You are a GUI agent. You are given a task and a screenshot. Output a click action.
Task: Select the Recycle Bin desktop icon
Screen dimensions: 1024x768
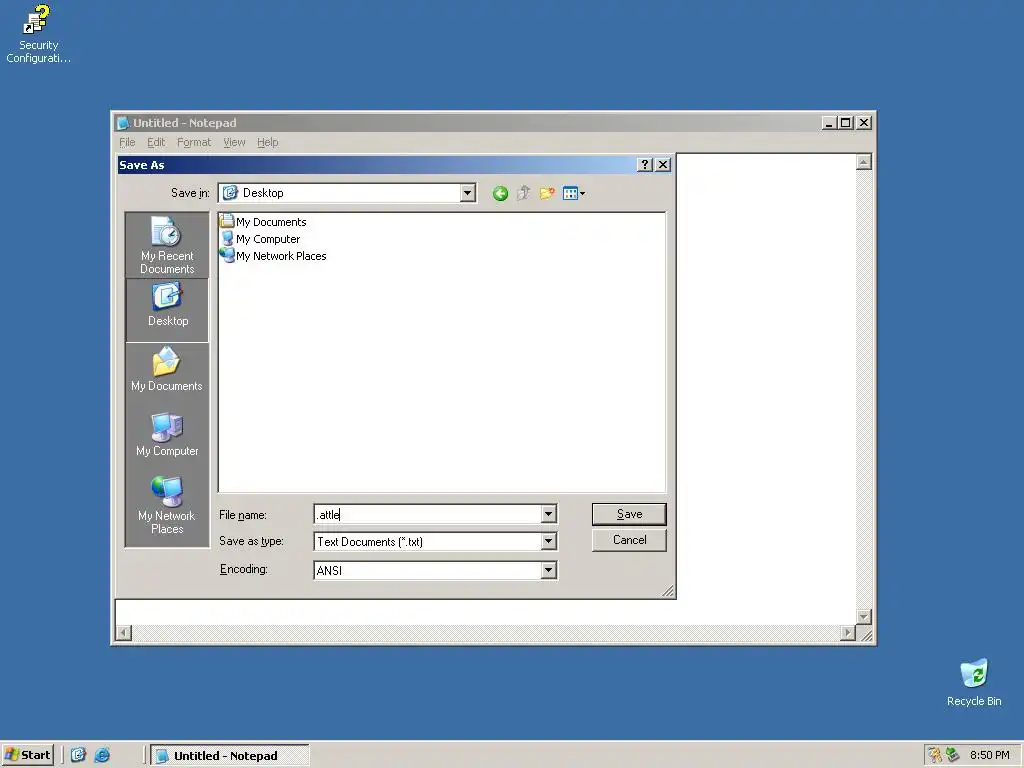(x=974, y=682)
